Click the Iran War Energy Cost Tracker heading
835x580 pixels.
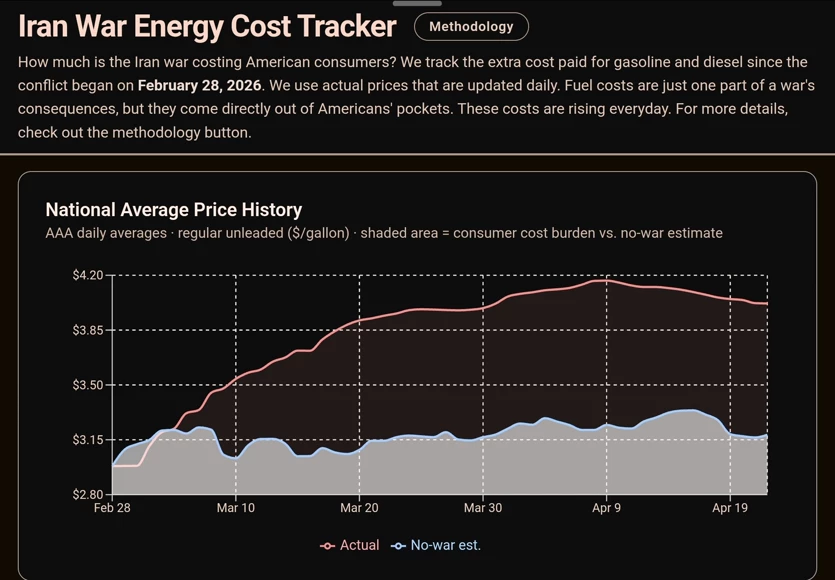pyautogui.click(x=207, y=26)
